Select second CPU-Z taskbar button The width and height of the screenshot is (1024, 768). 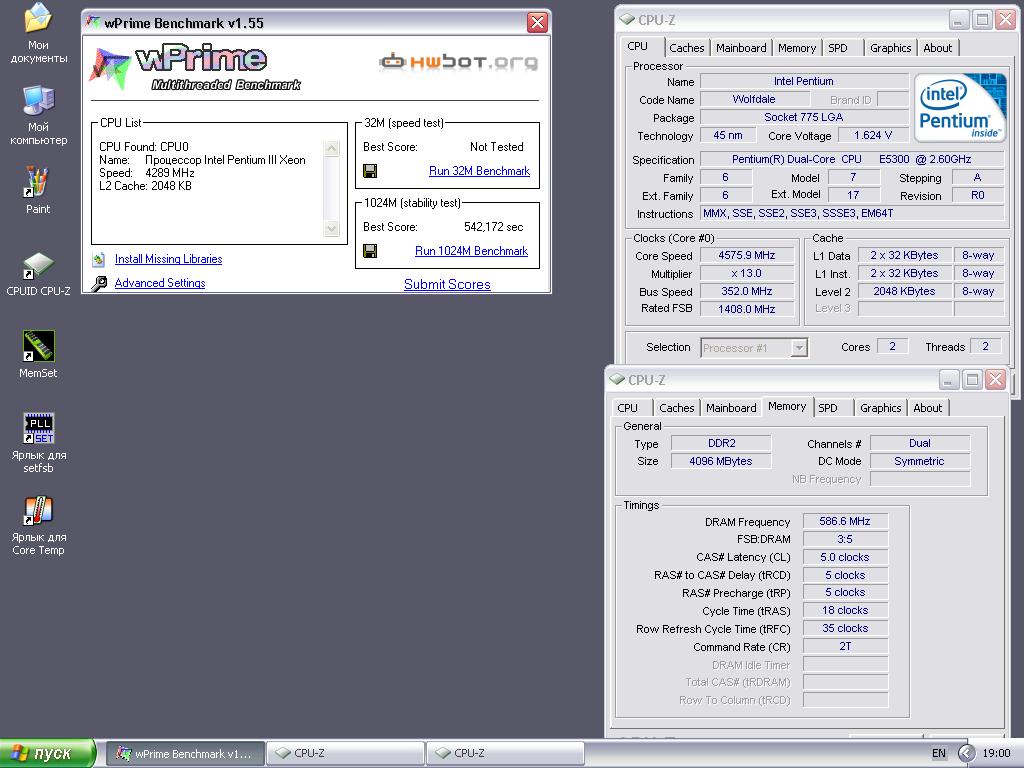click(x=505, y=753)
